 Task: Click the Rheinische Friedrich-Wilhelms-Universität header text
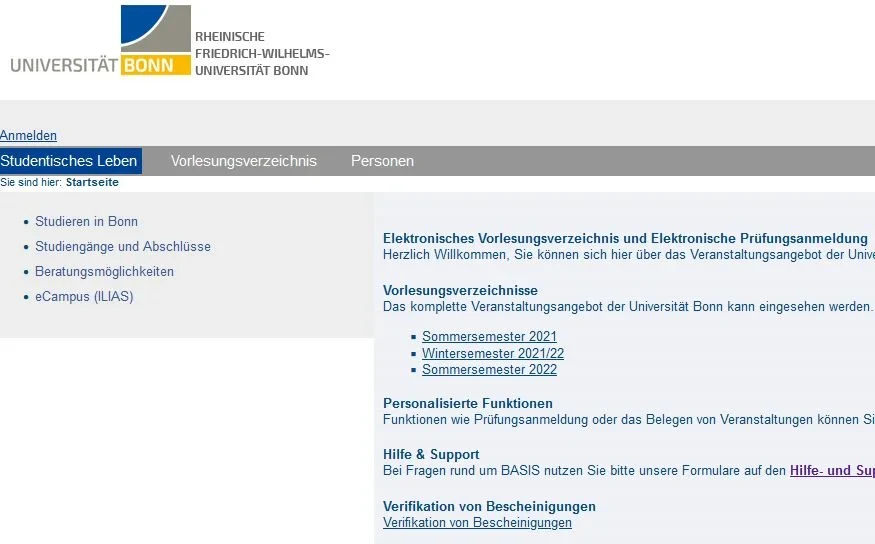[x=261, y=53]
